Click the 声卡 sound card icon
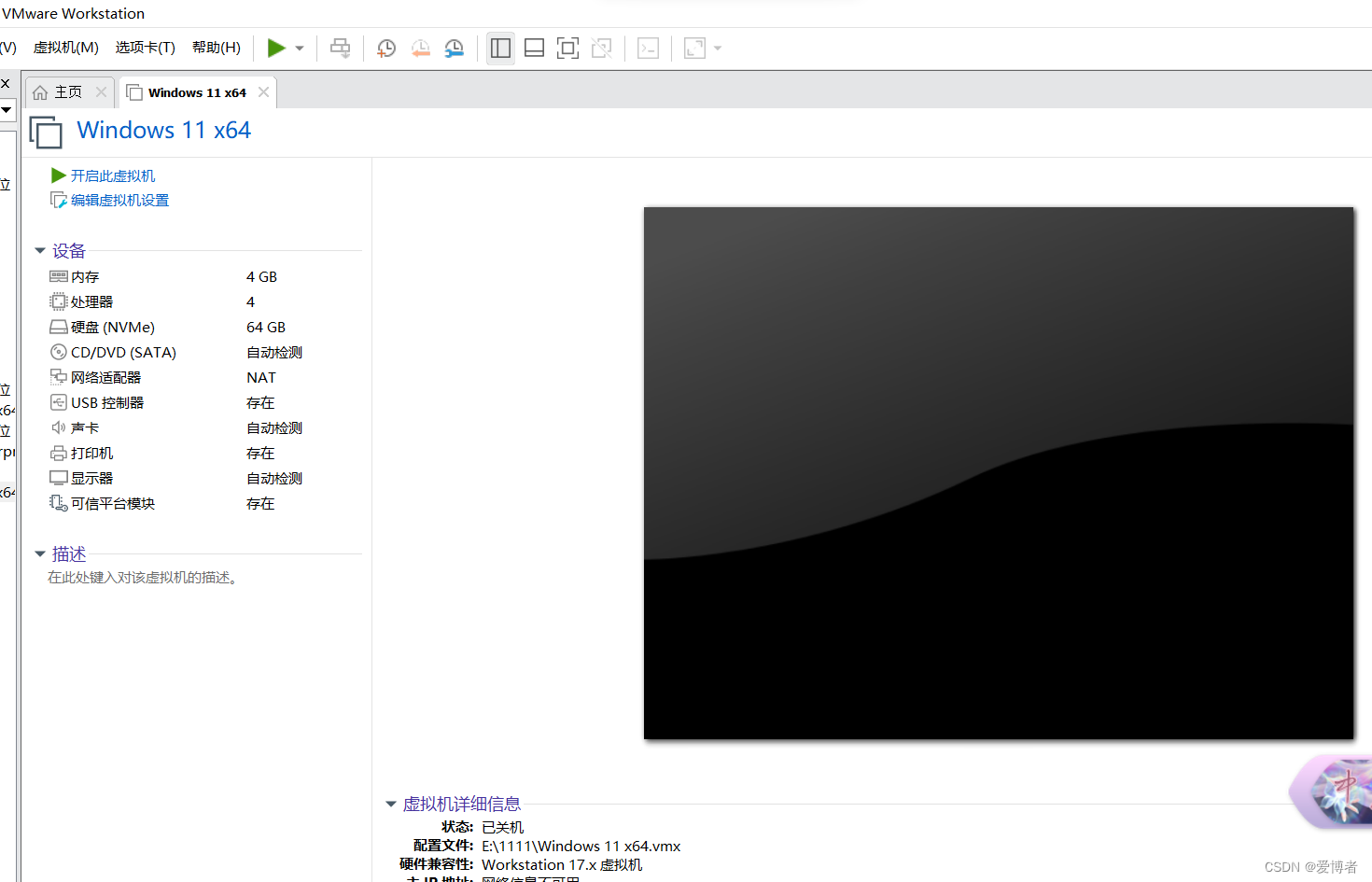Screen dimensions: 1372x882 click(59, 427)
